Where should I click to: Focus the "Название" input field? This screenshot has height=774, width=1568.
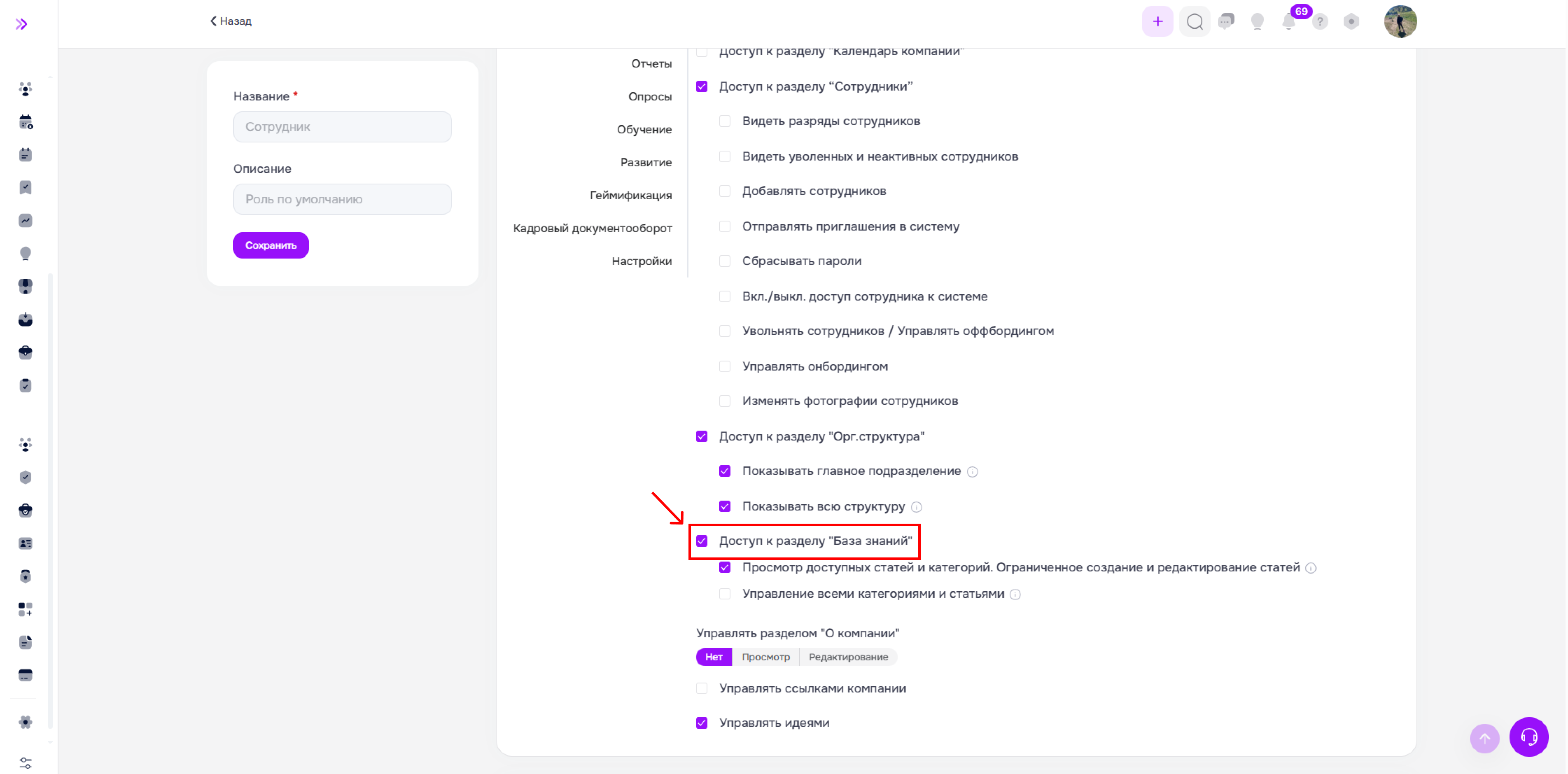tap(342, 126)
